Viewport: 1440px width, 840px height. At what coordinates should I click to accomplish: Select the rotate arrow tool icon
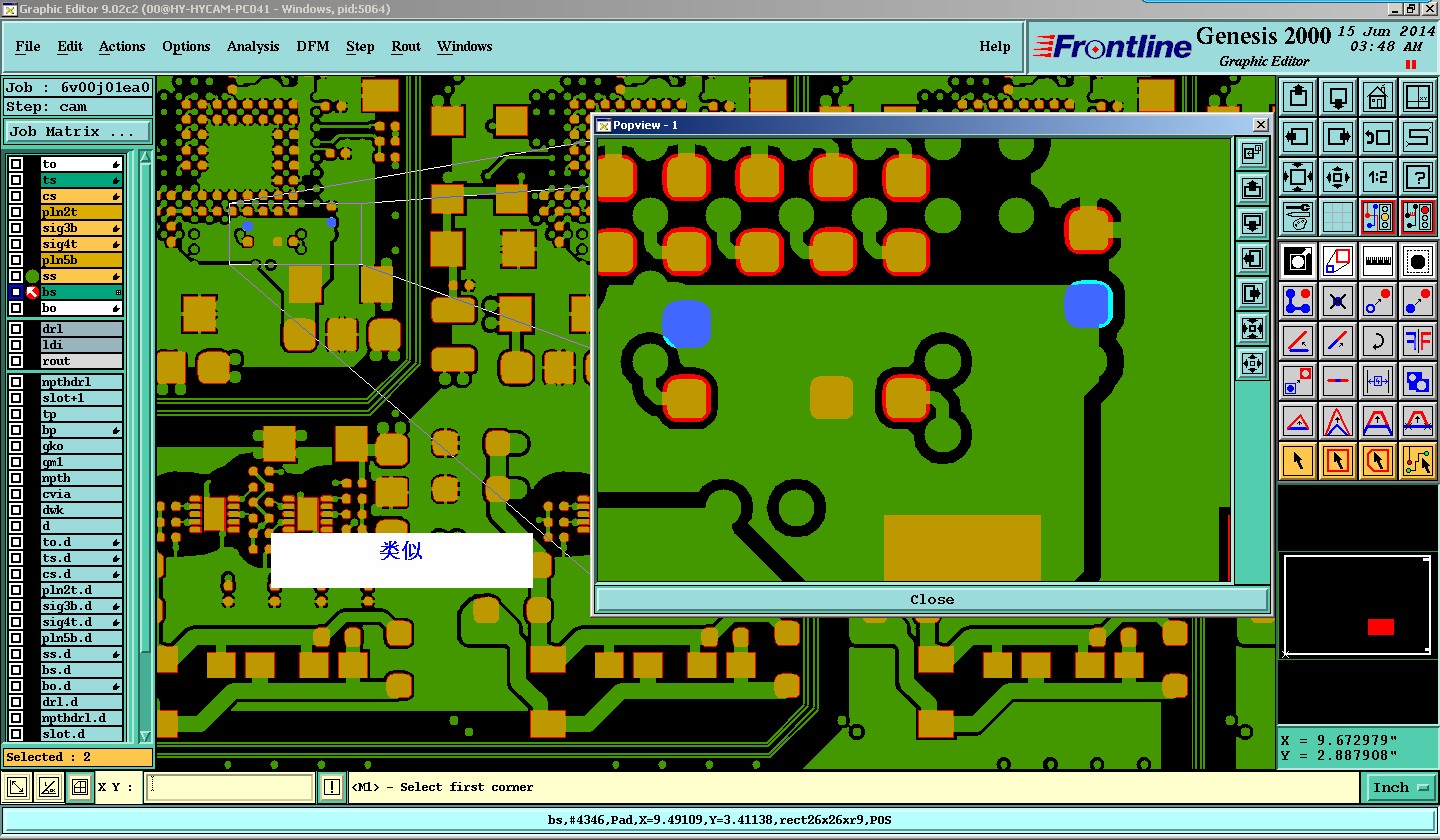1378,341
